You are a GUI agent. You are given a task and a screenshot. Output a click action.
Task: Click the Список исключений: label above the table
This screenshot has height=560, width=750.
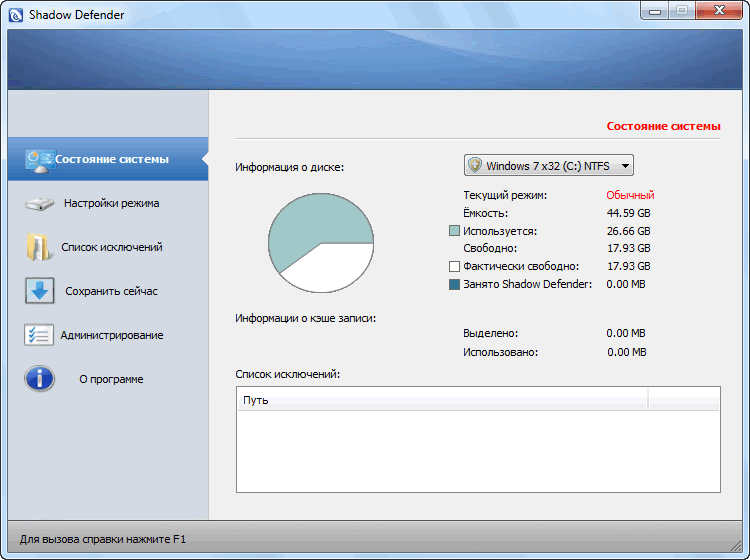pyautogui.click(x=287, y=374)
